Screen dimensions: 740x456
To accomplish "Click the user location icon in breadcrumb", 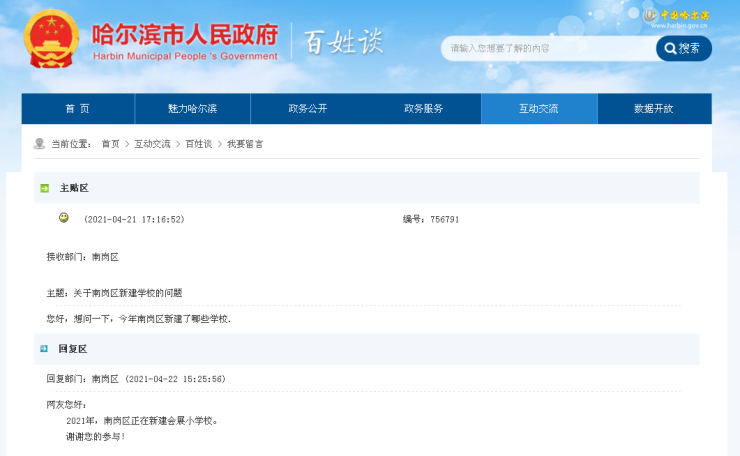I will pyautogui.click(x=39, y=144).
